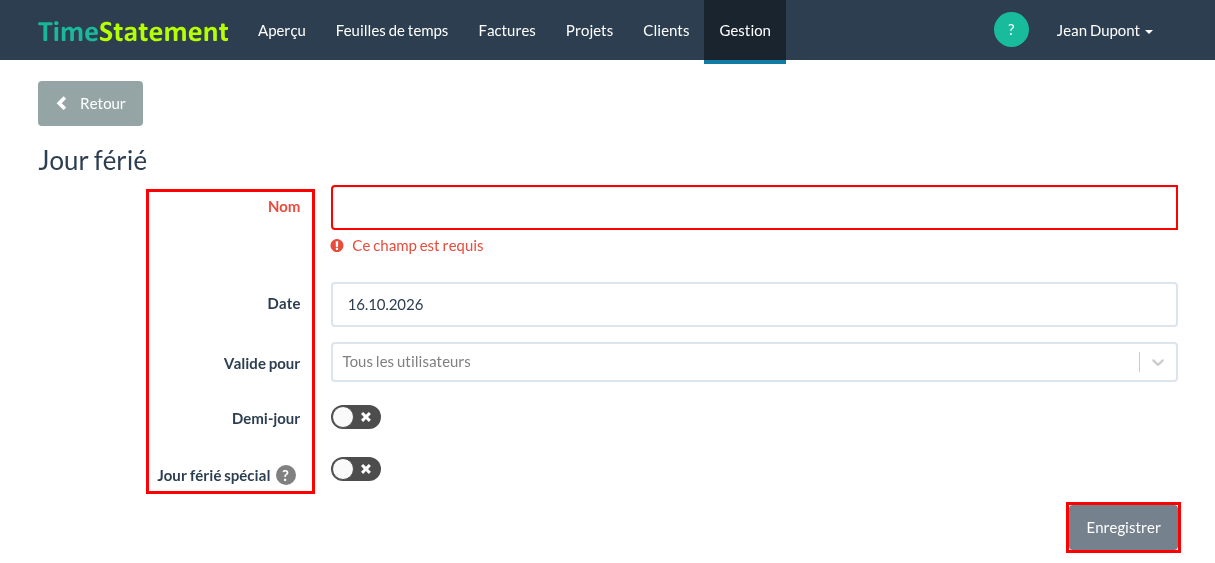Click the "Jour férié" page heading
Screen dimensions: 1215x563
(92, 161)
